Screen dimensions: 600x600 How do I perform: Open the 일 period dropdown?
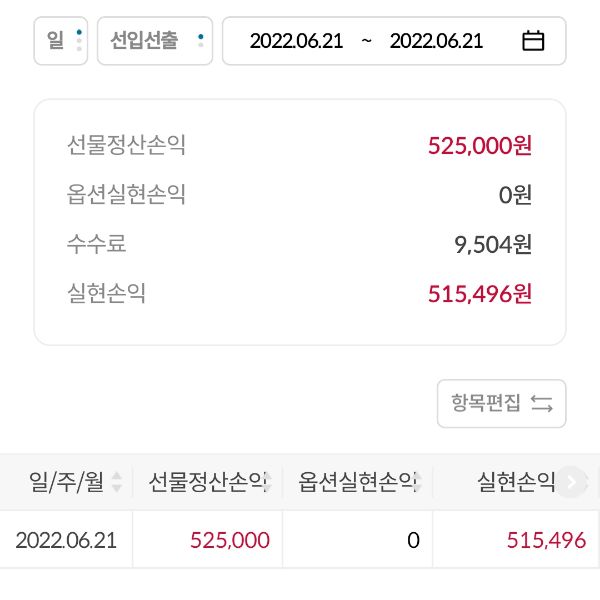point(61,41)
